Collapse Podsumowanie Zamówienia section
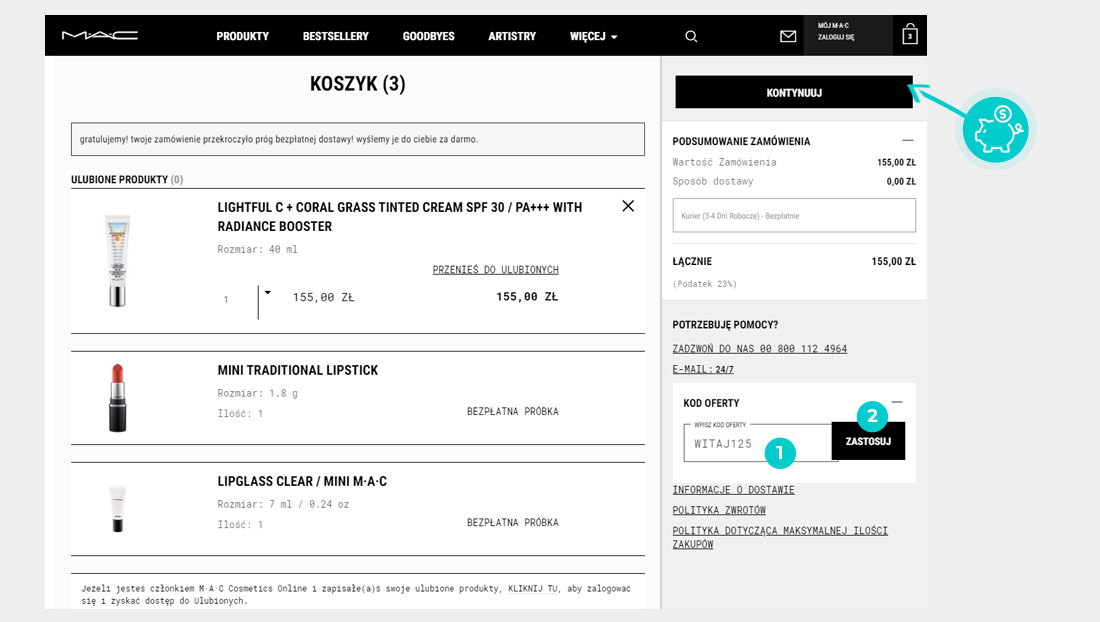 point(908,140)
